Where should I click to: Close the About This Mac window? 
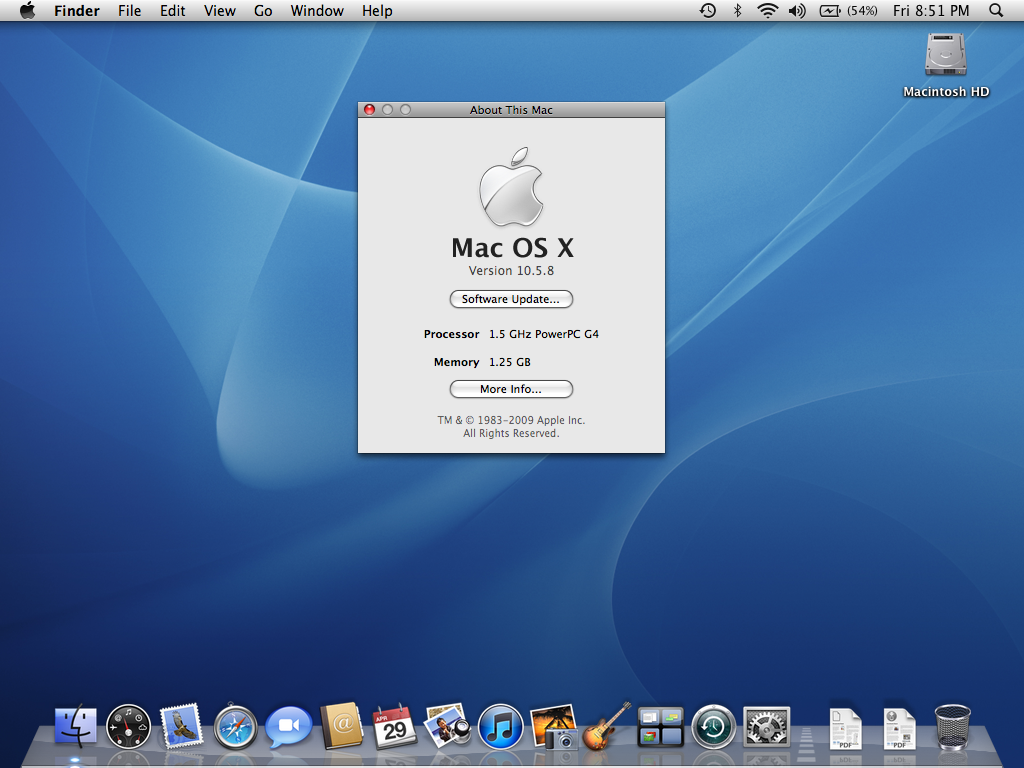369,110
